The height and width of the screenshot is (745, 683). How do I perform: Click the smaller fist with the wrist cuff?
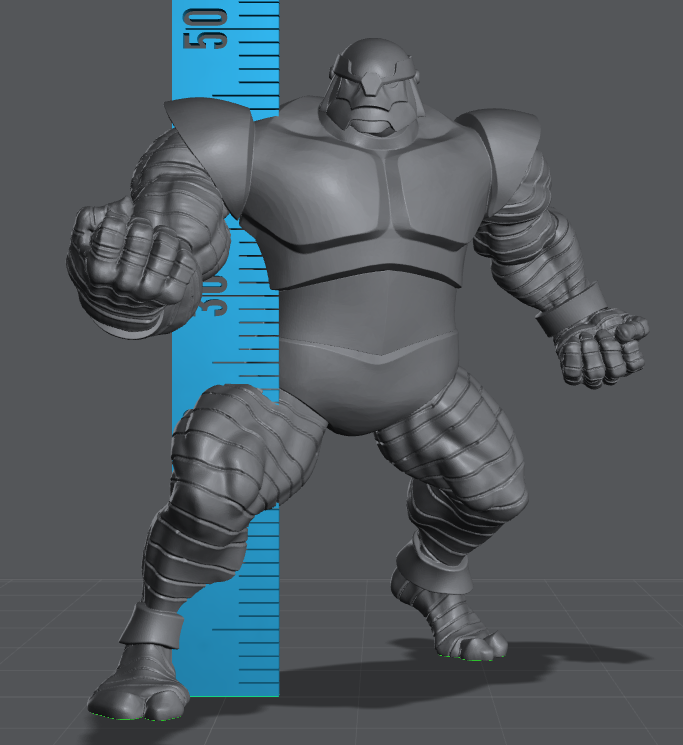pyautogui.click(x=601, y=350)
